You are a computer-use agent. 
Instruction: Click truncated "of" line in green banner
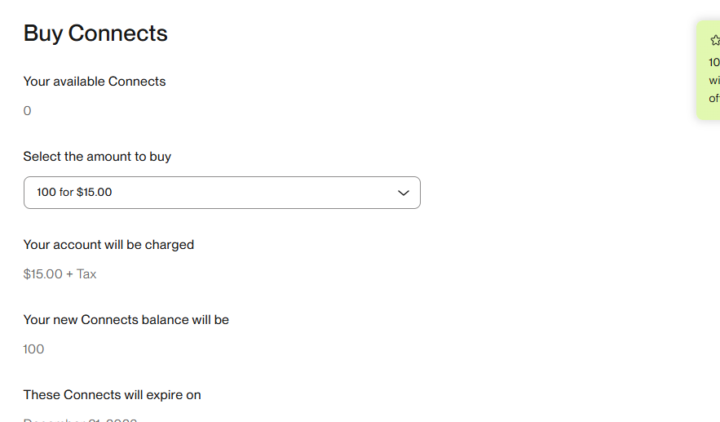[x=714, y=98]
